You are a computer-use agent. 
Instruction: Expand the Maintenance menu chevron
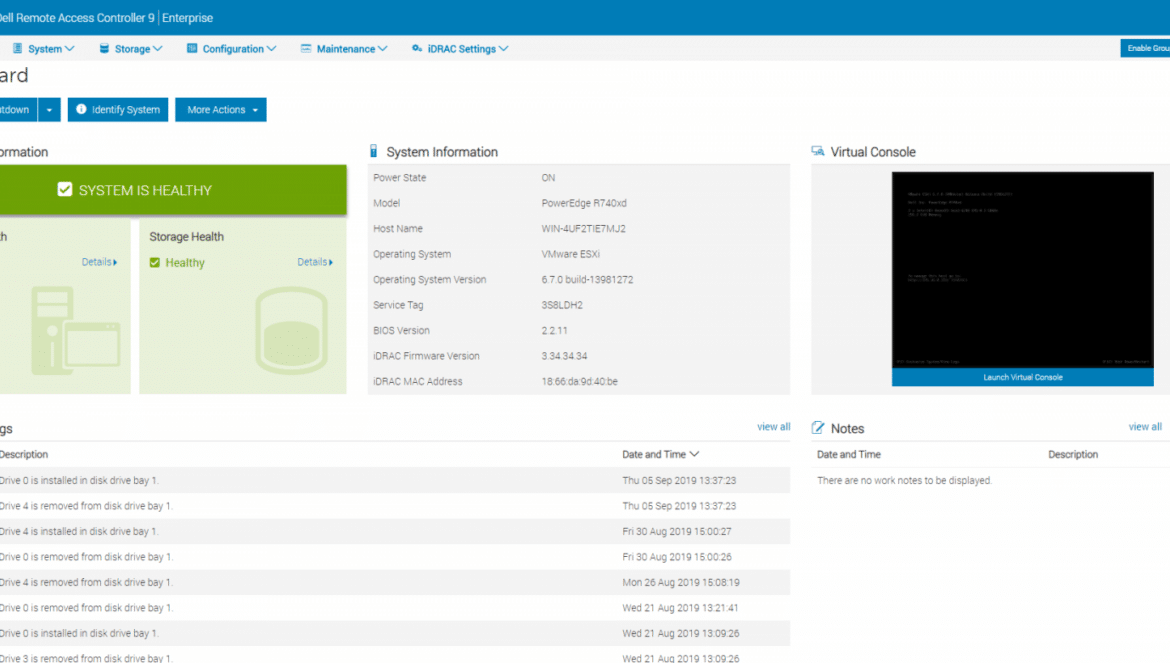point(382,48)
